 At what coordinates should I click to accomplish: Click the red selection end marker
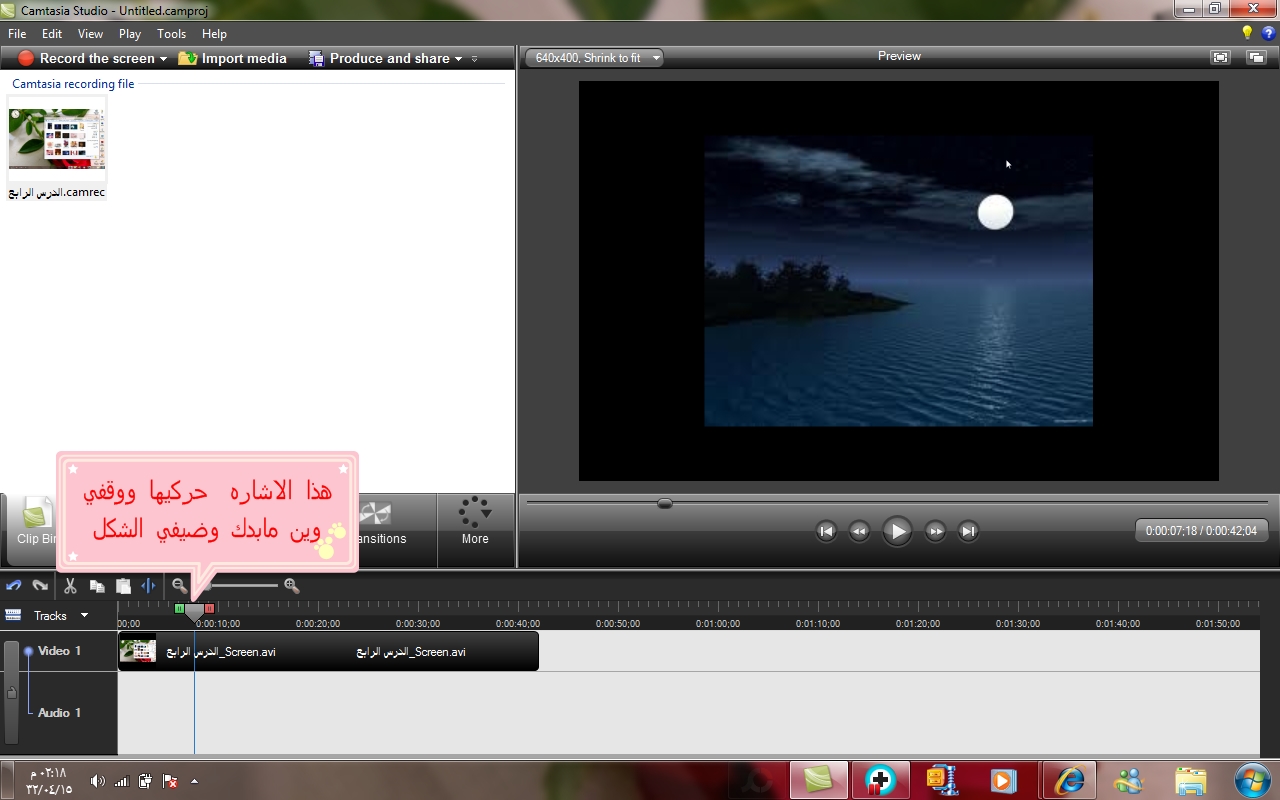[x=209, y=608]
